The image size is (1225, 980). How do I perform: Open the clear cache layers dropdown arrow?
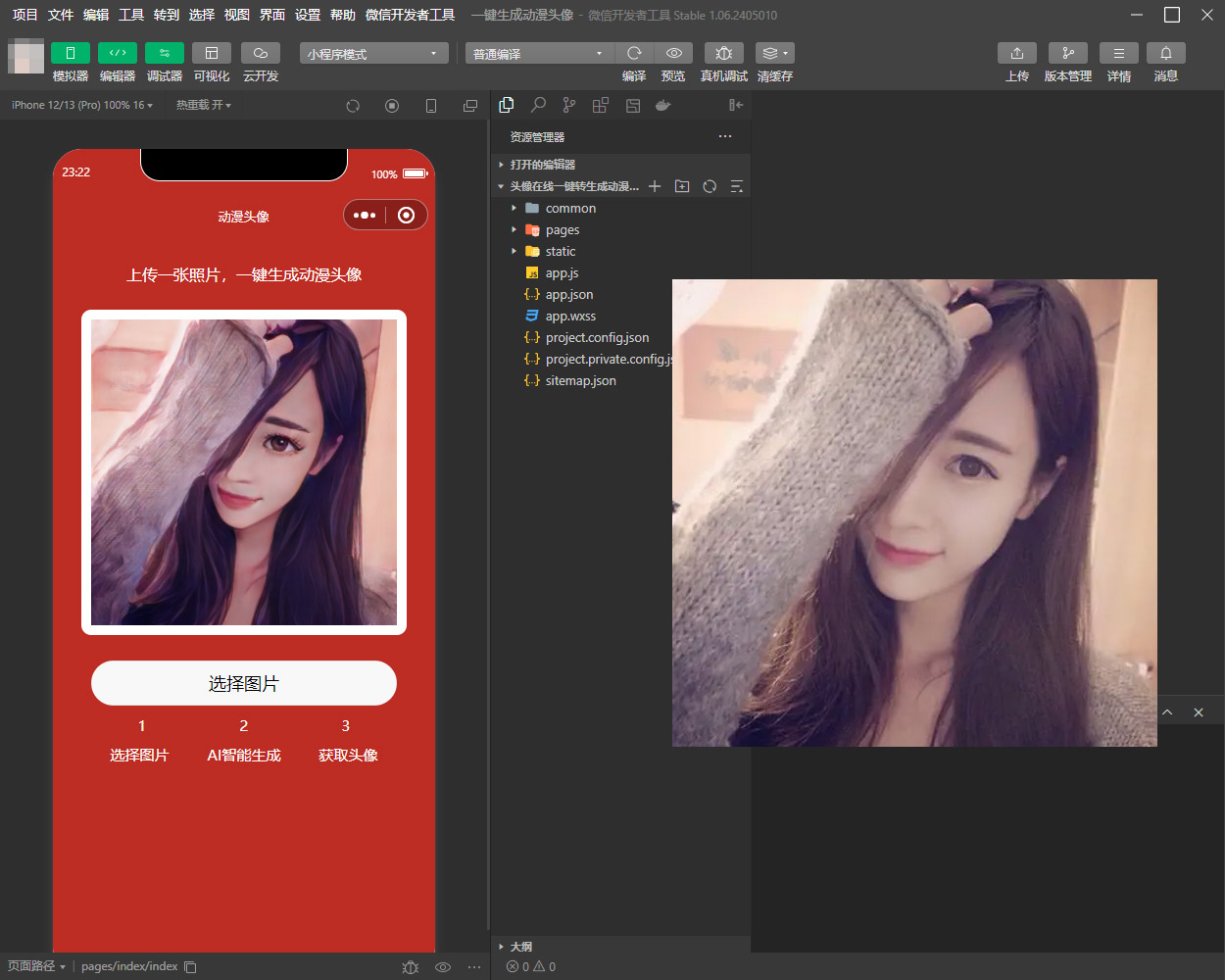point(788,53)
